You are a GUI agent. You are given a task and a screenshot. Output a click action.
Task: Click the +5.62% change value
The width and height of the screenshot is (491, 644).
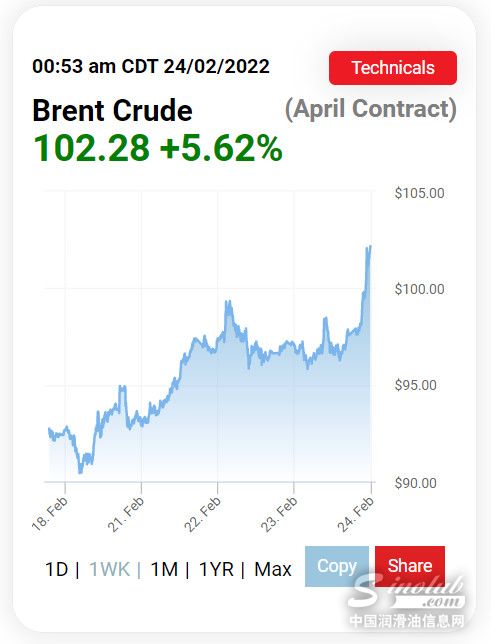221,148
